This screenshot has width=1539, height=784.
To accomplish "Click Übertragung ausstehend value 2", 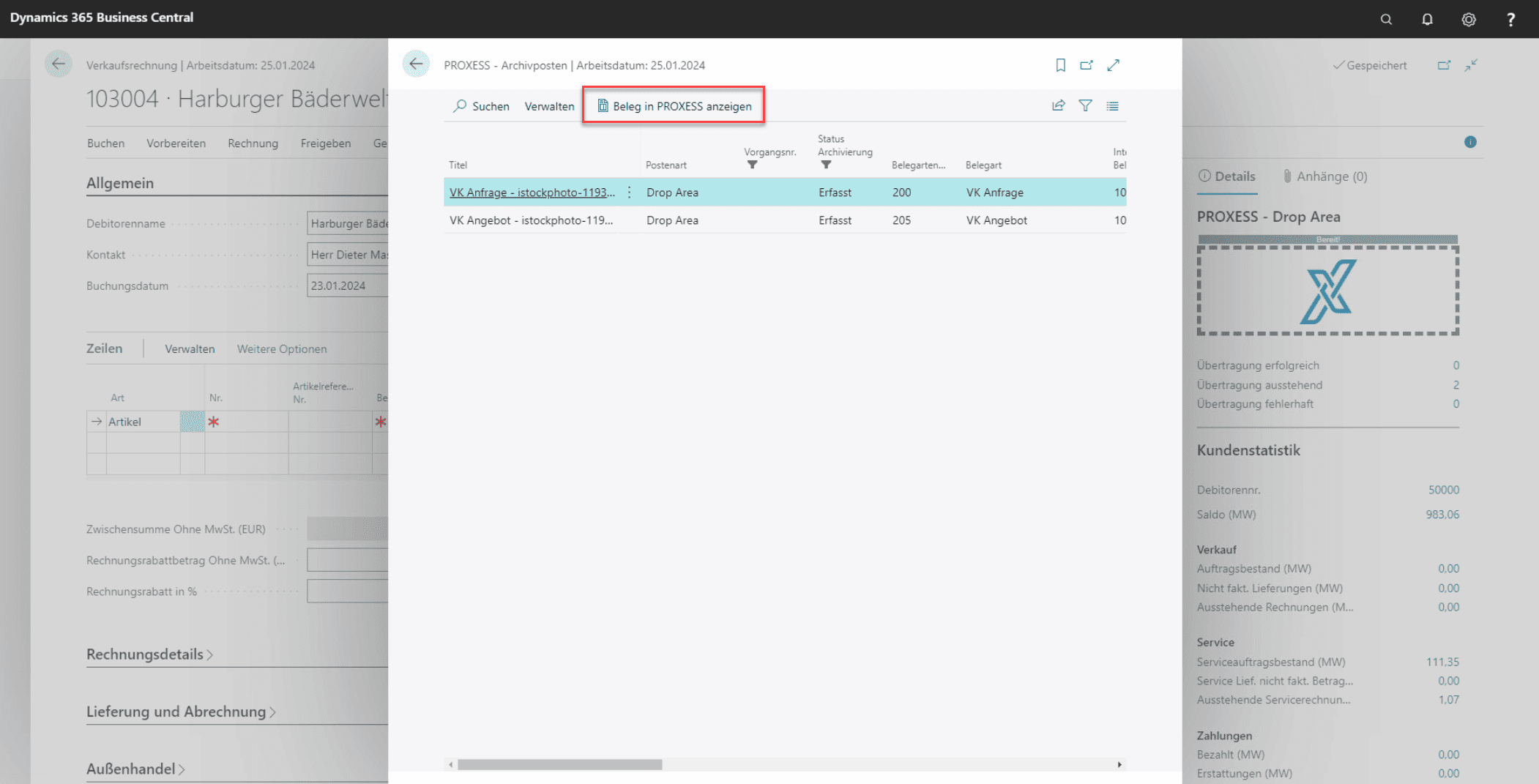I will click(1456, 384).
